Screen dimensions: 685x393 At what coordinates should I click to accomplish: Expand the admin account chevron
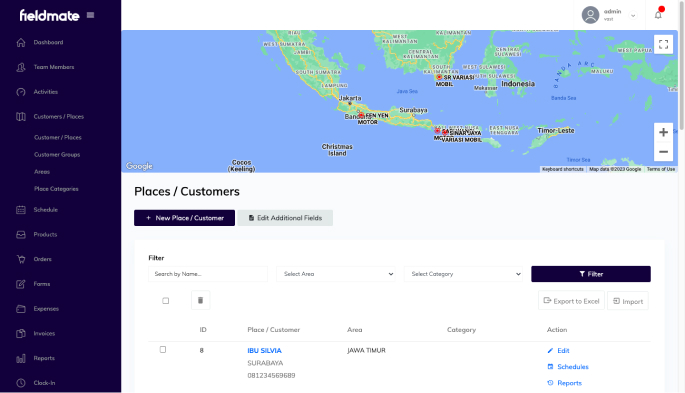tap(633, 16)
